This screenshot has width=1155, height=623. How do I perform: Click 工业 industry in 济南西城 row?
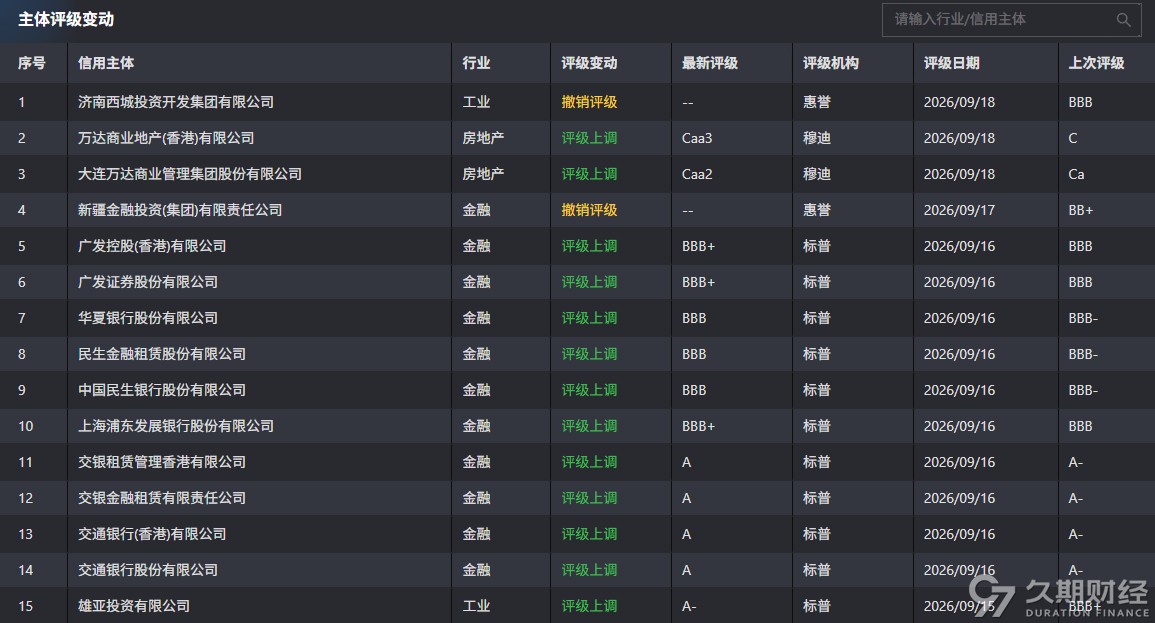coord(477,102)
